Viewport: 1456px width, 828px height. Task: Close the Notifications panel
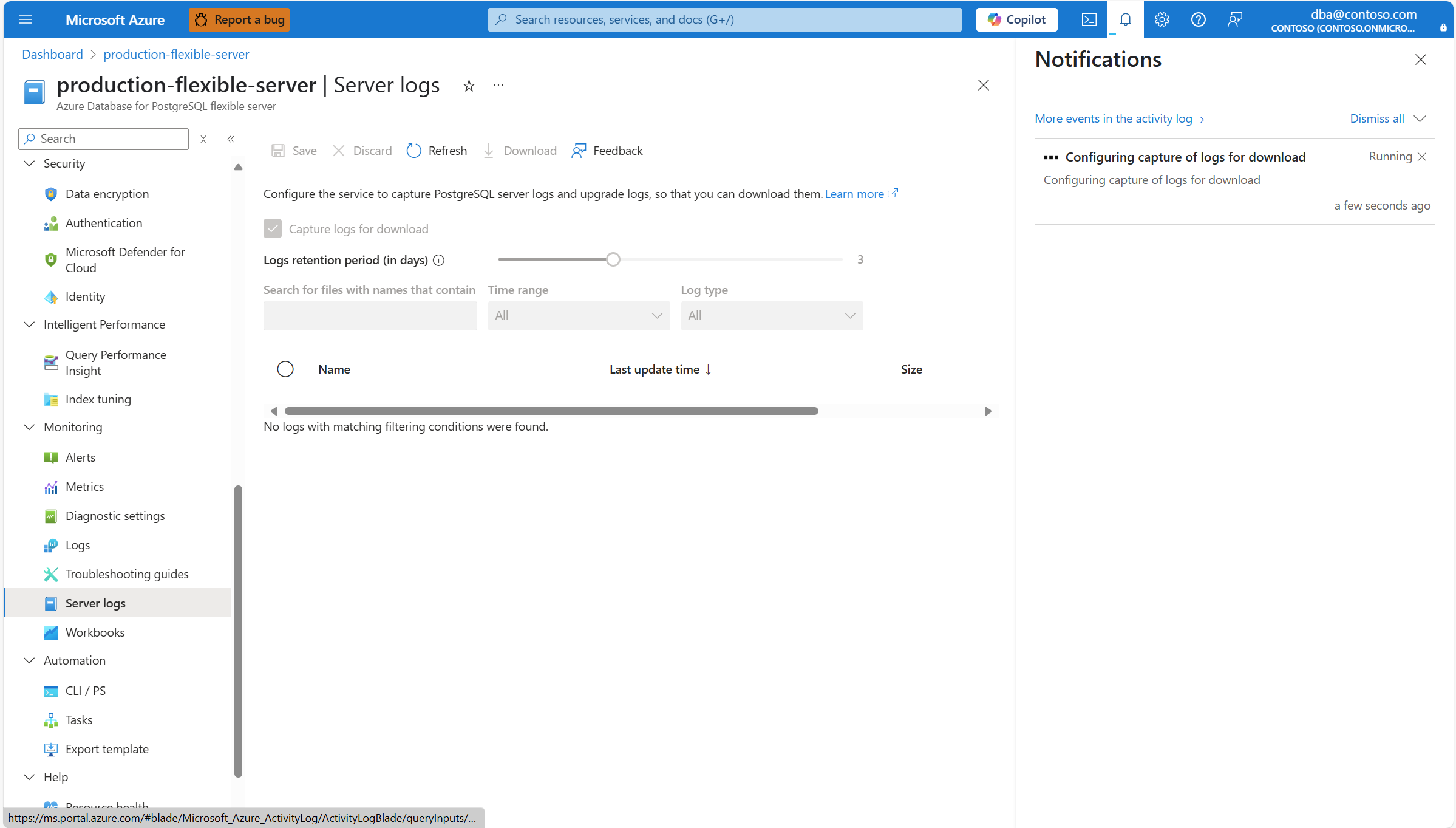(x=1420, y=60)
